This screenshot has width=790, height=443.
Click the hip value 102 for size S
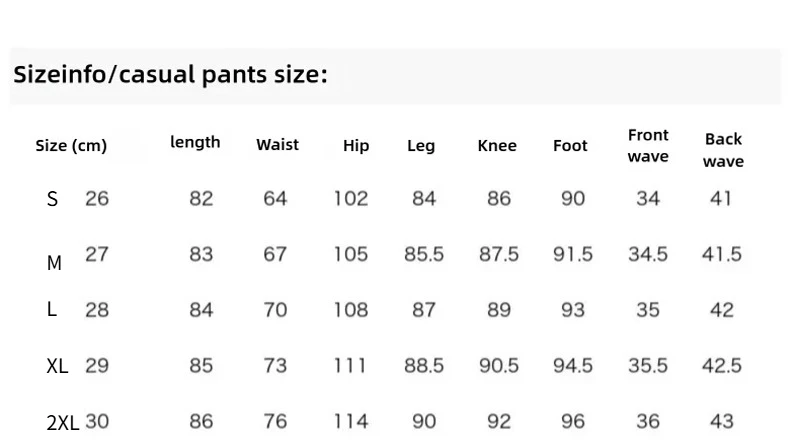tap(351, 199)
